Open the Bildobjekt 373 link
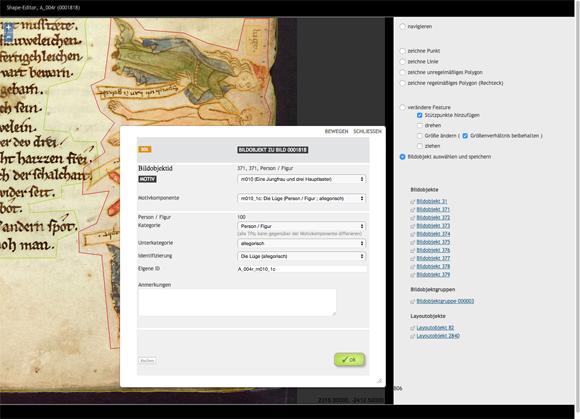Image resolution: width=580 pixels, height=419 pixels. [x=433, y=226]
